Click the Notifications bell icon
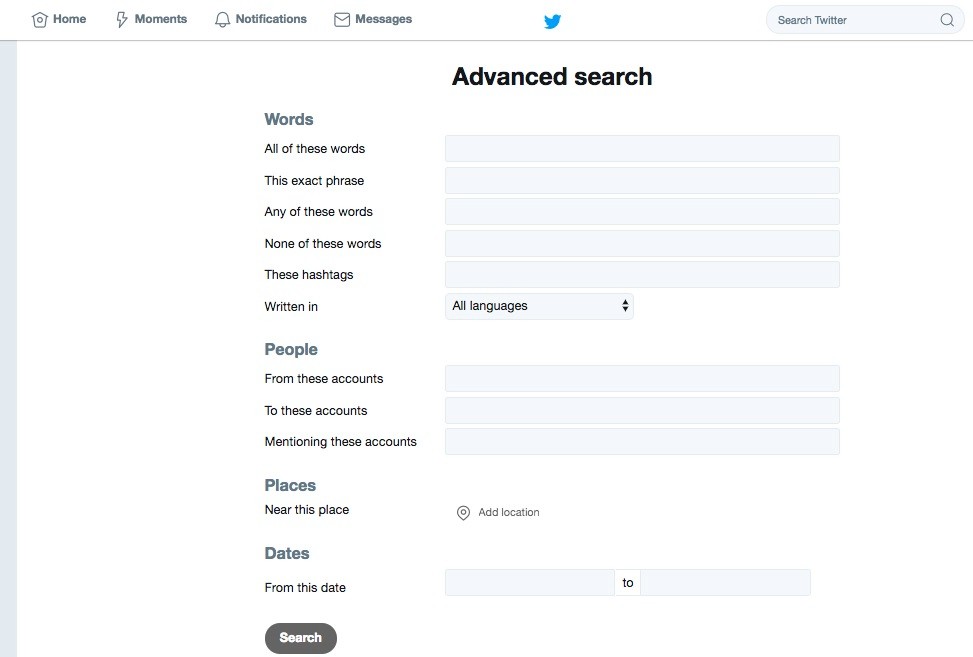Image resolution: width=973 pixels, height=657 pixels. (x=221, y=18)
